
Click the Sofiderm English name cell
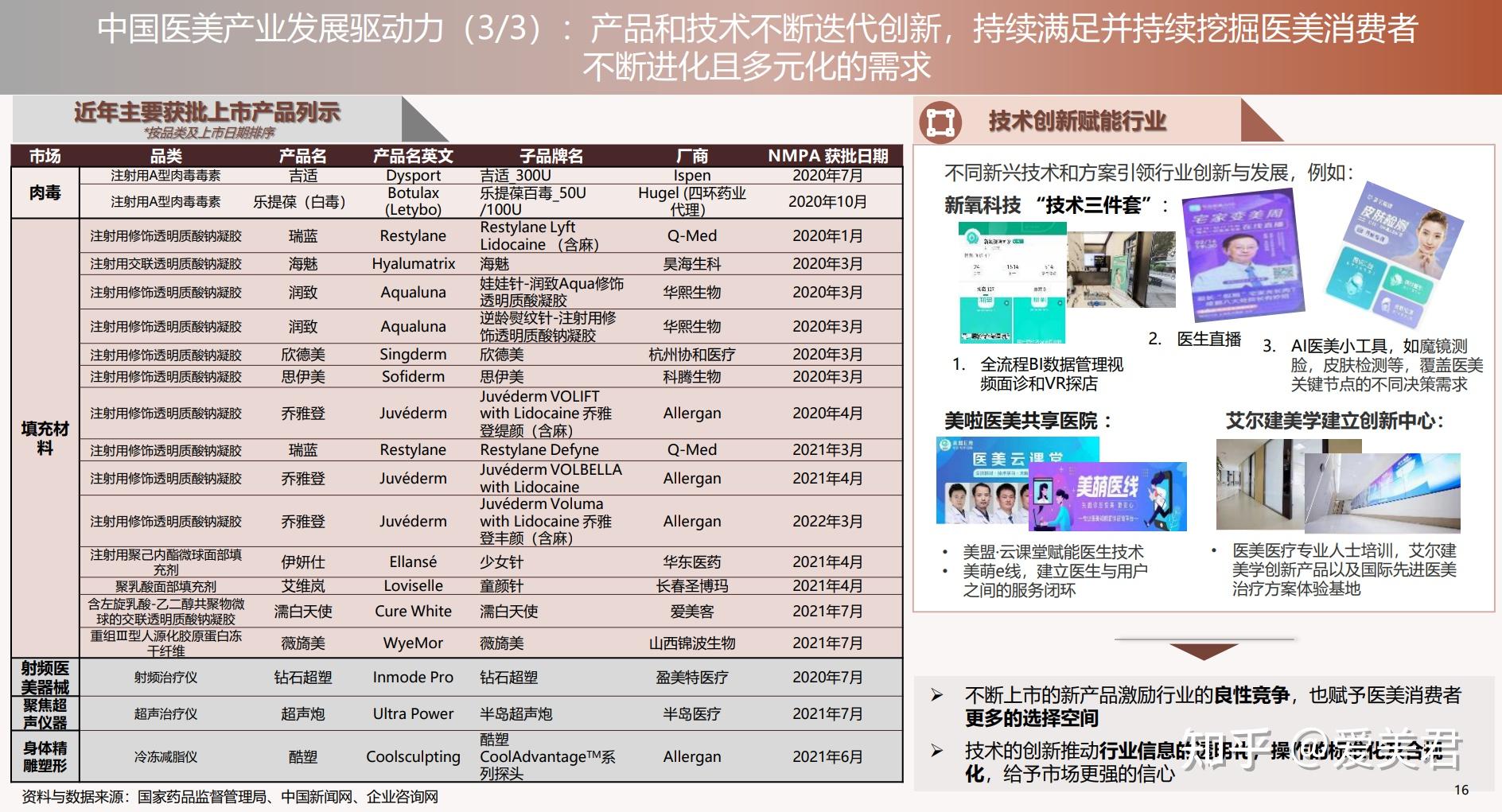pos(413,376)
